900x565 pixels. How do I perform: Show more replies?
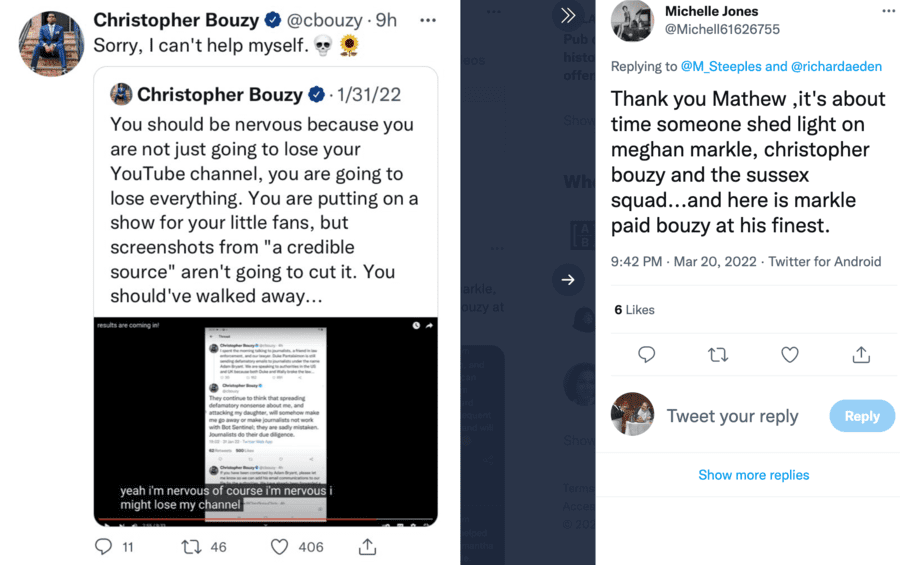tap(754, 475)
